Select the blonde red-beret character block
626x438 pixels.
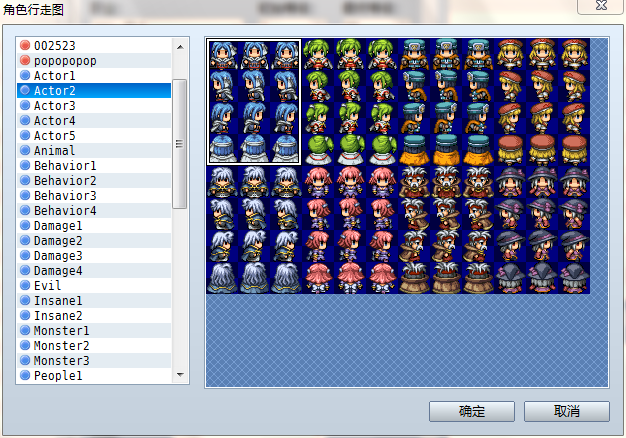(542, 102)
